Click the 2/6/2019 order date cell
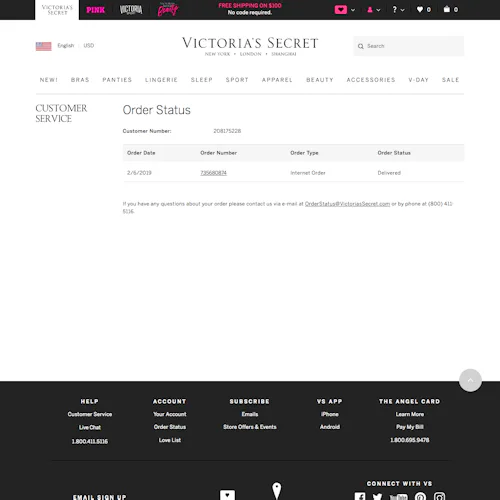The width and height of the screenshot is (500, 500). [139, 173]
